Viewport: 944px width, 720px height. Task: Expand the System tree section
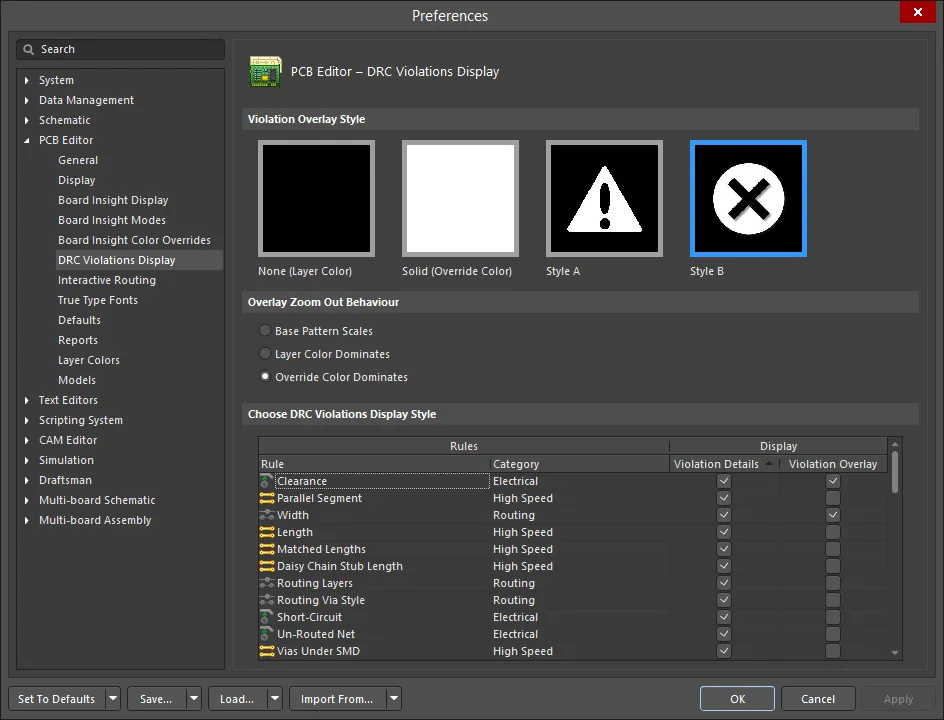(x=24, y=80)
